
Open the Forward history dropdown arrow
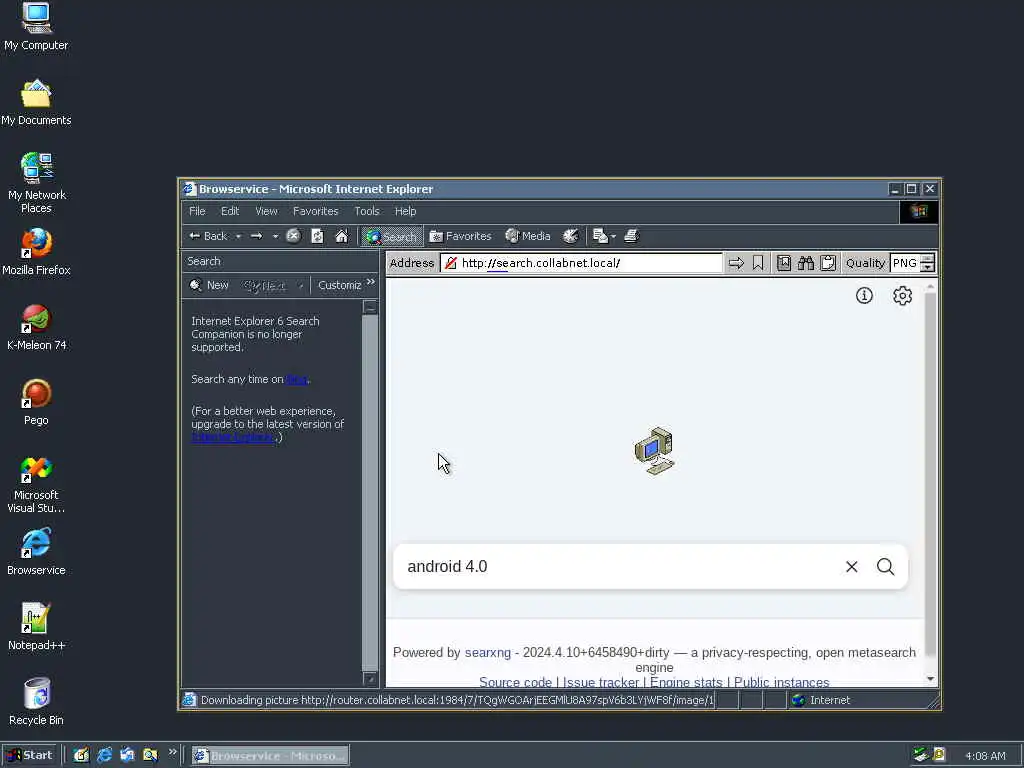point(276,236)
